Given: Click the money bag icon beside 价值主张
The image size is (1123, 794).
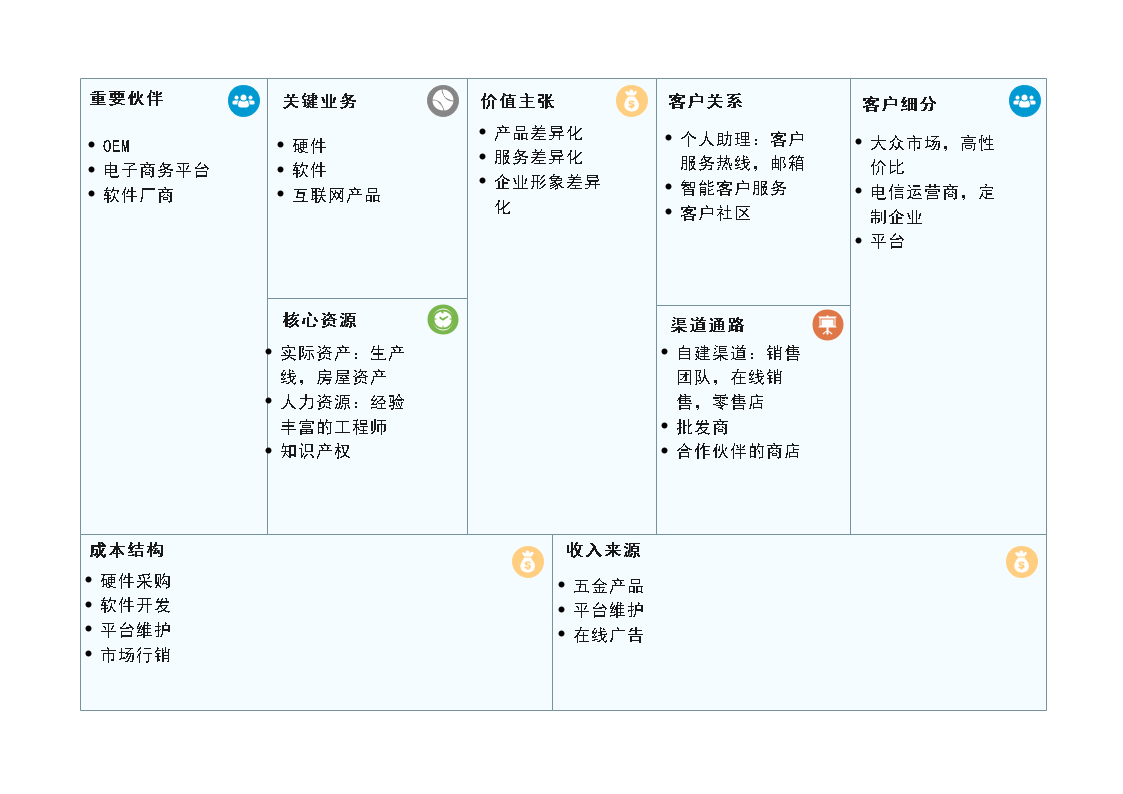Looking at the screenshot, I should pyautogui.click(x=632, y=102).
